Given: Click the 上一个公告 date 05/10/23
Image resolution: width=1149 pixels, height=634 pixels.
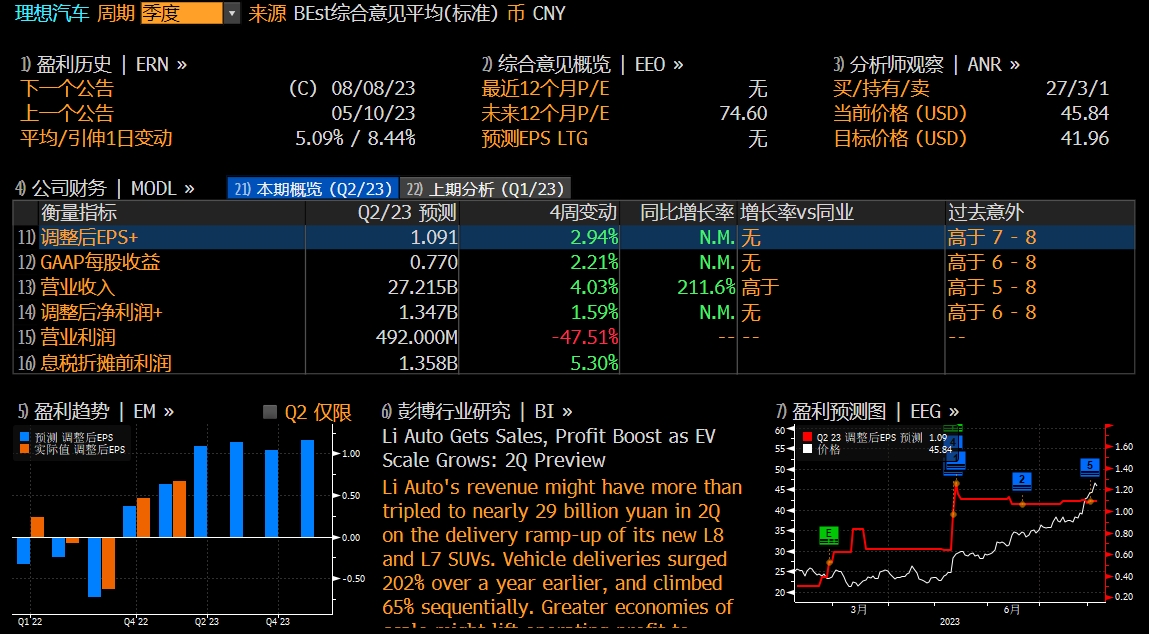Looking at the screenshot, I should click(373, 114).
